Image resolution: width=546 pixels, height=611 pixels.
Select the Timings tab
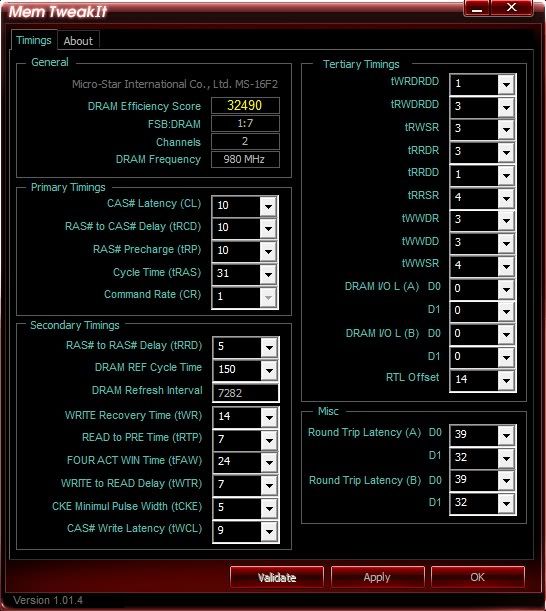34,40
